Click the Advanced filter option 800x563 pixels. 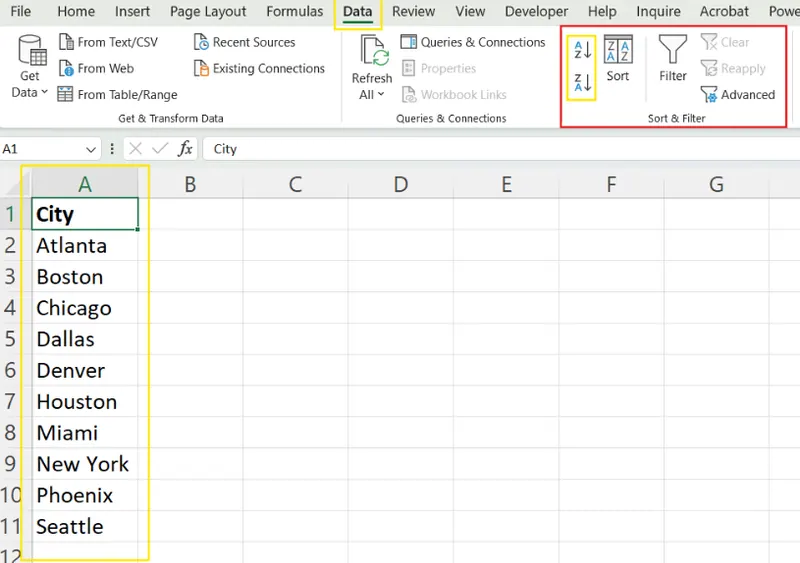tap(738, 95)
